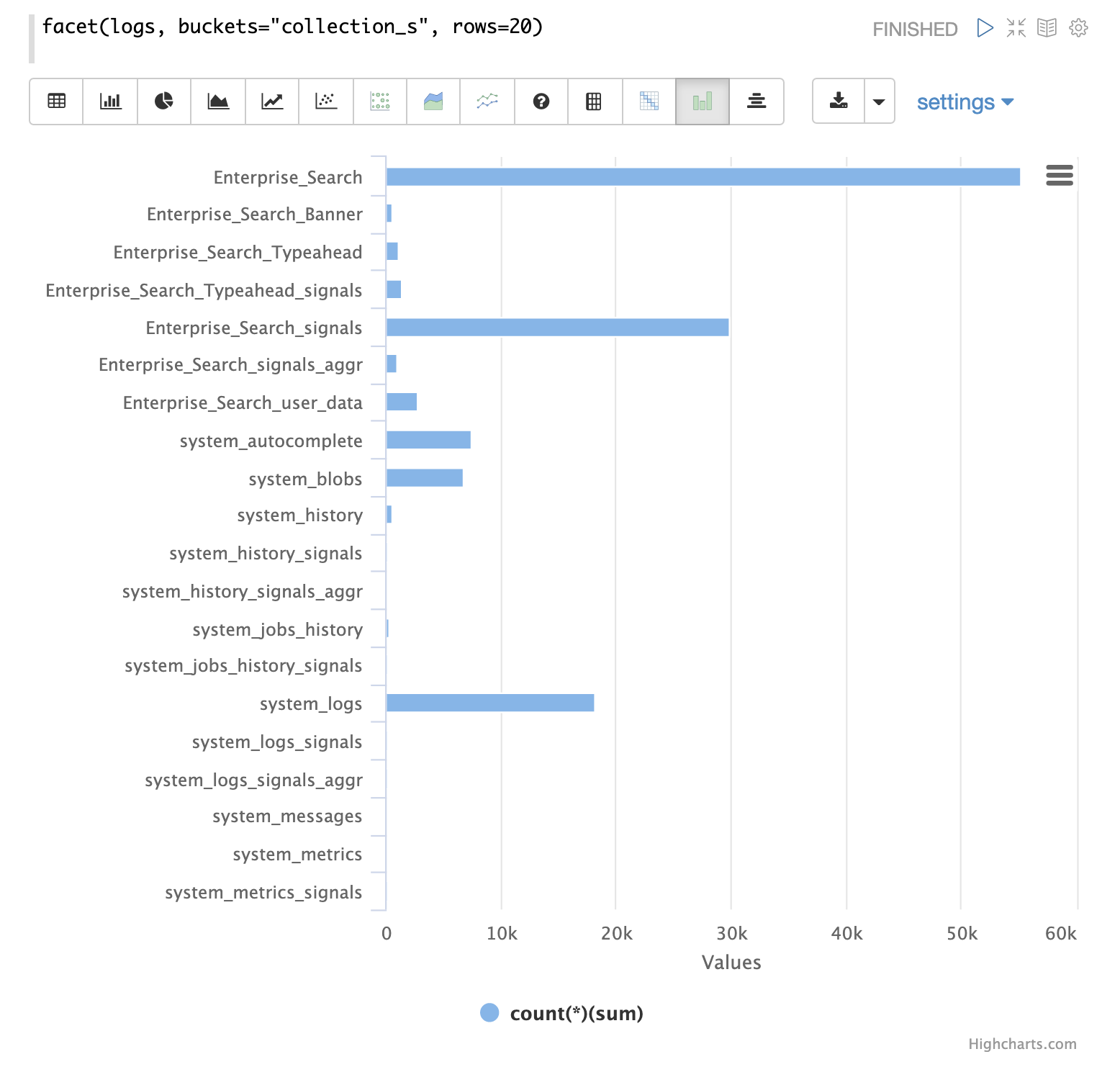Select the bar chart visualization
The image size is (1120, 1067).
click(110, 102)
